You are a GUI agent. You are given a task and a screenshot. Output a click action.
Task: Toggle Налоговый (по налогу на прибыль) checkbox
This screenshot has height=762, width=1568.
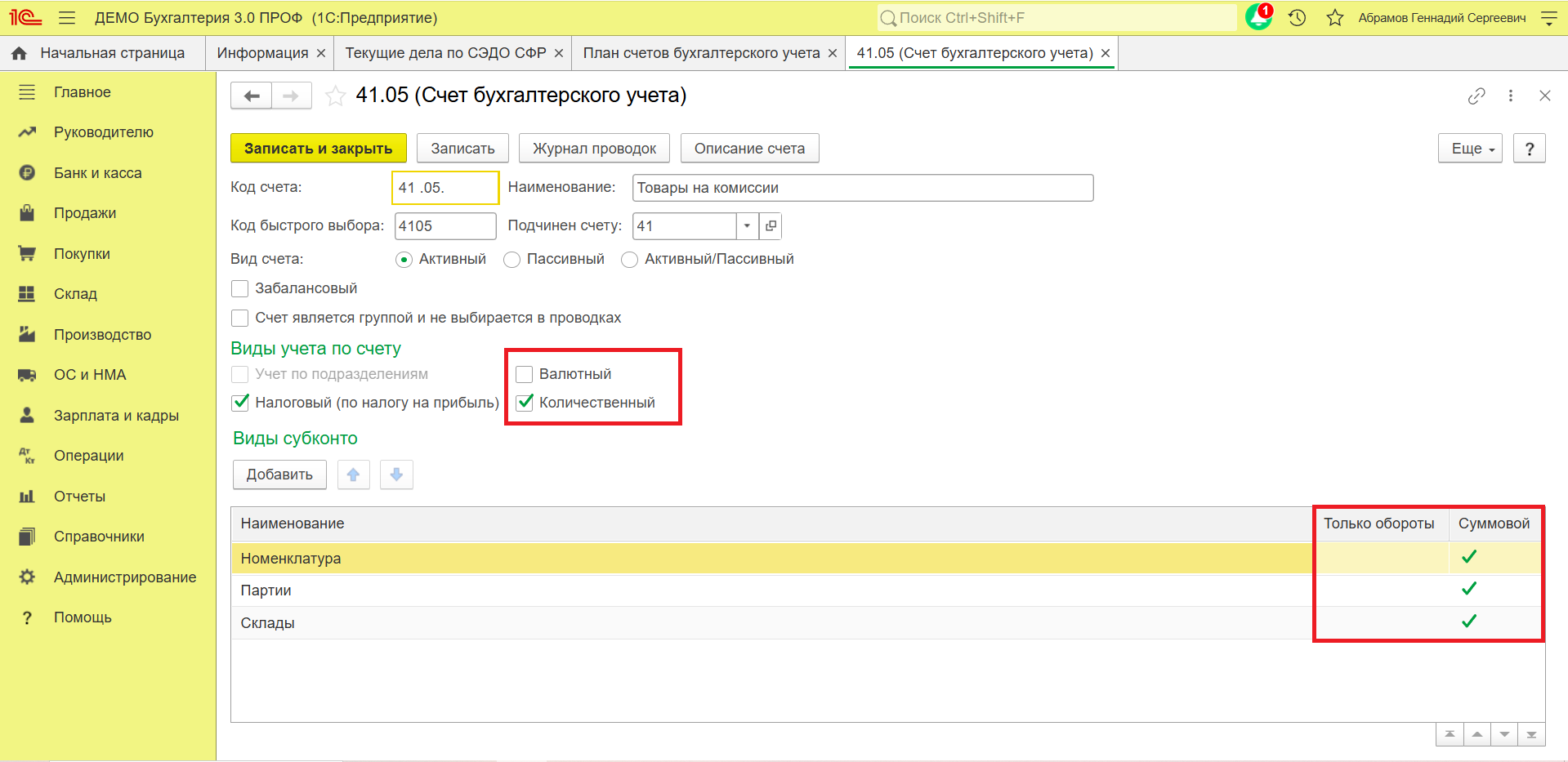(x=240, y=403)
